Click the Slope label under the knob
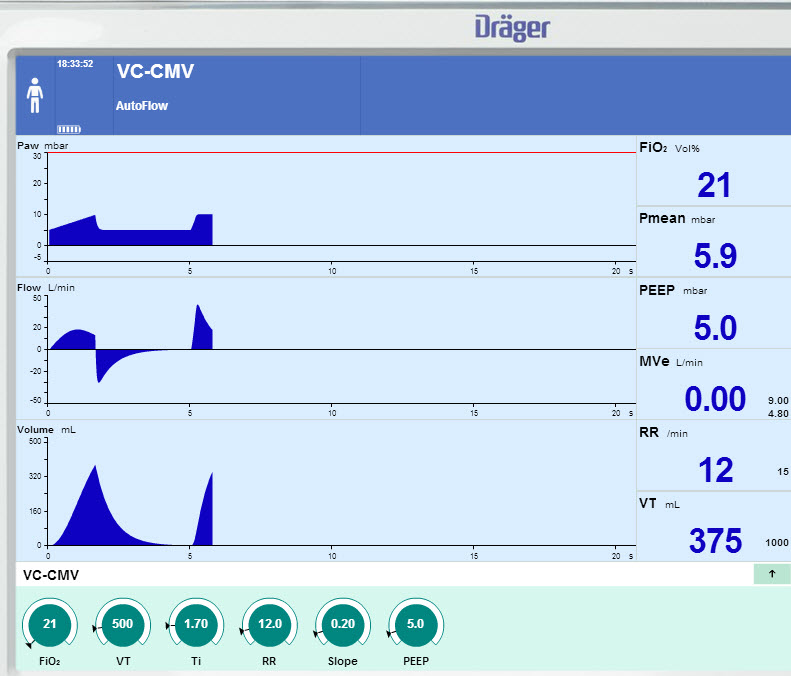This screenshot has width=791, height=676. pyautogui.click(x=343, y=661)
